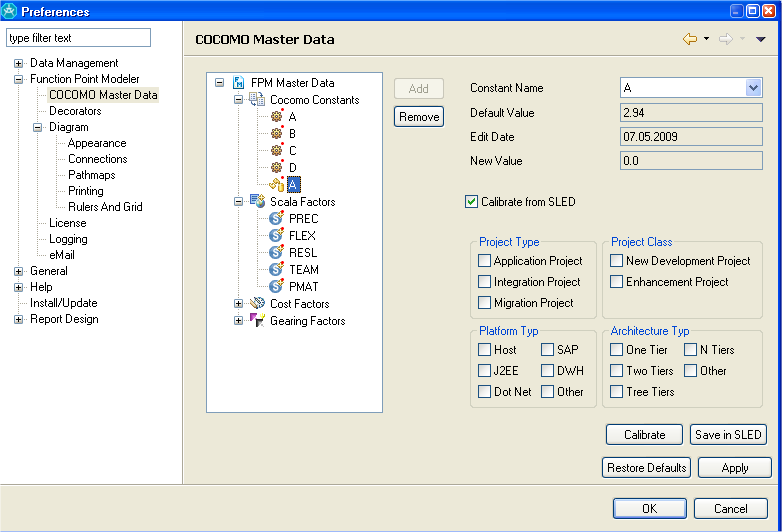Screen dimensions: 782x532
Task: Tick the J2EE platform checkbox
Action: [x=484, y=370]
